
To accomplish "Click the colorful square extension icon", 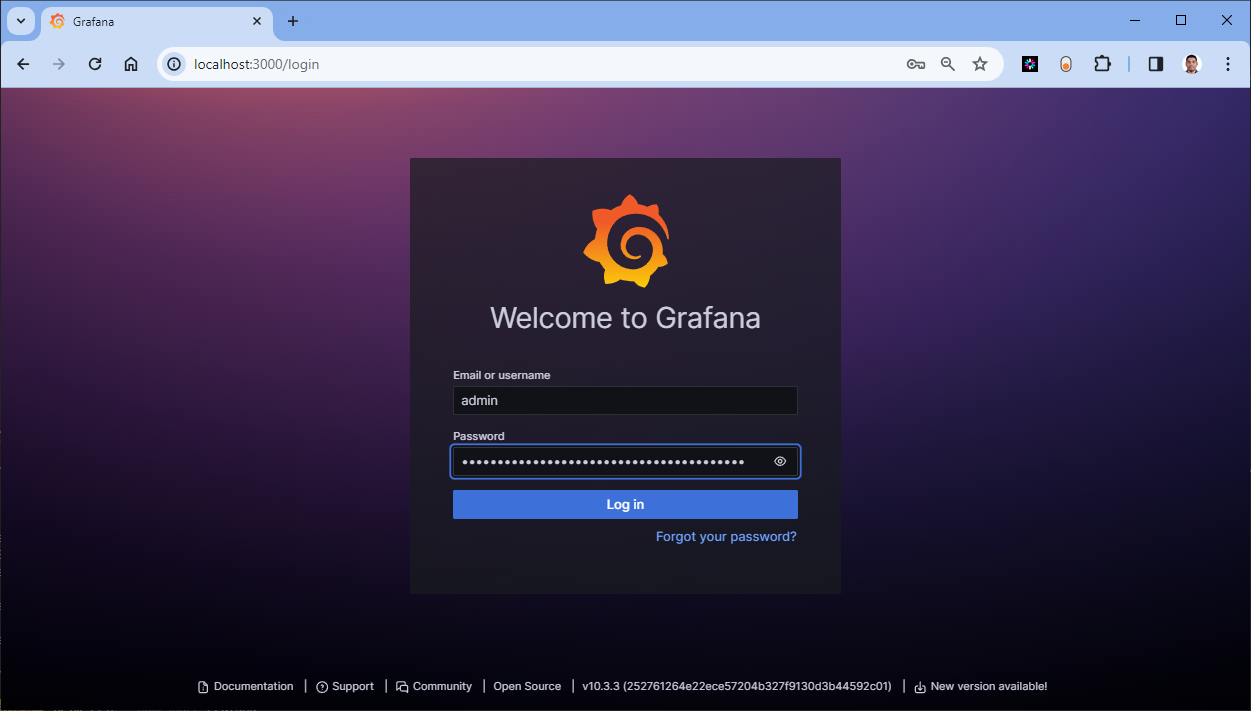I will pos(1030,64).
